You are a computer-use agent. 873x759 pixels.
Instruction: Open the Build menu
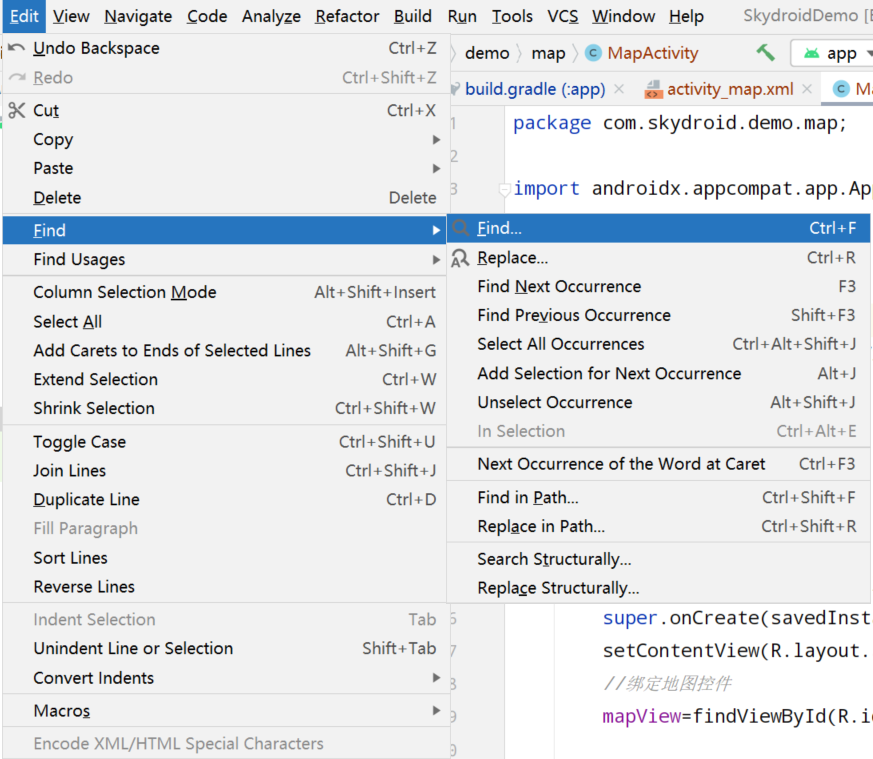(x=413, y=16)
